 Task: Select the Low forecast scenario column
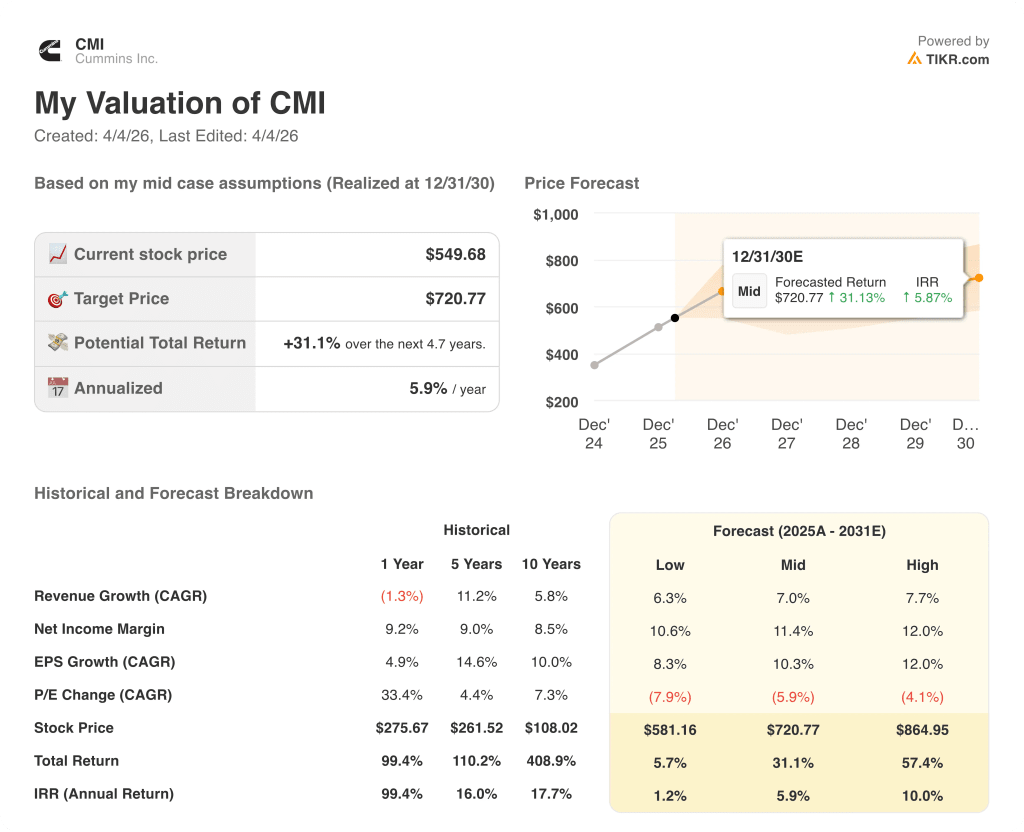point(670,565)
